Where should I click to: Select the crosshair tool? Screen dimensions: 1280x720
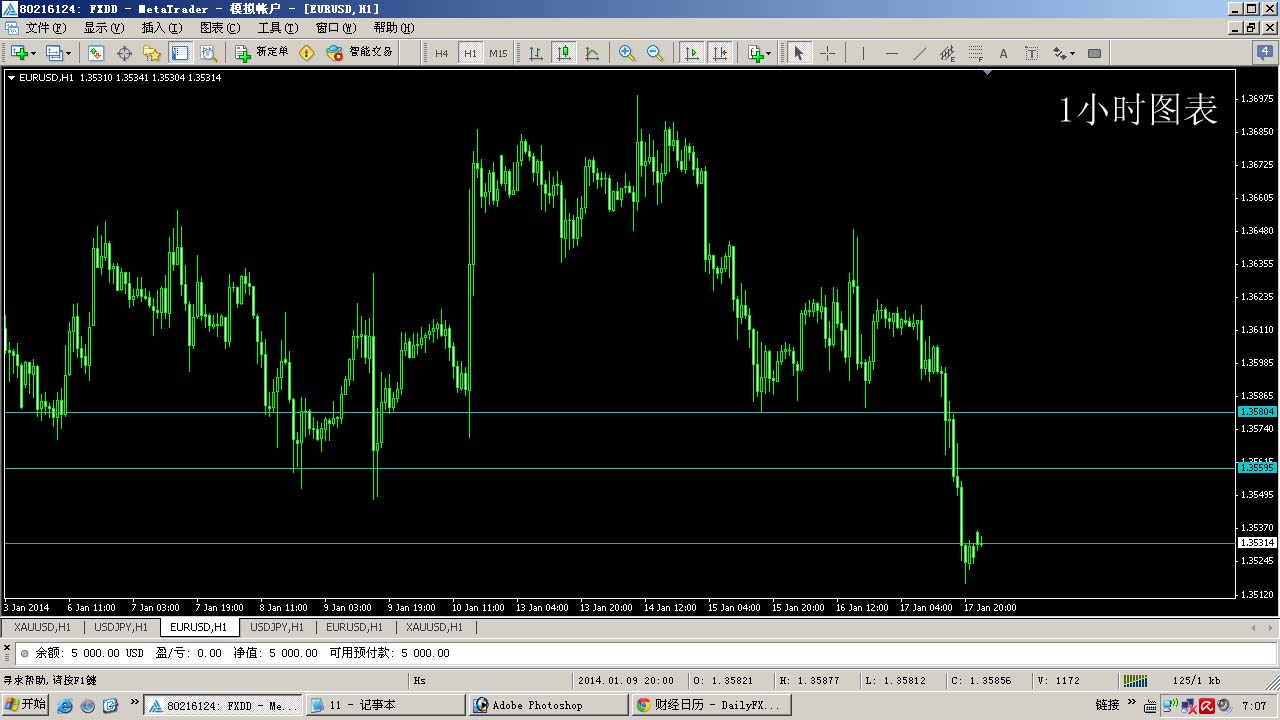tap(827, 53)
